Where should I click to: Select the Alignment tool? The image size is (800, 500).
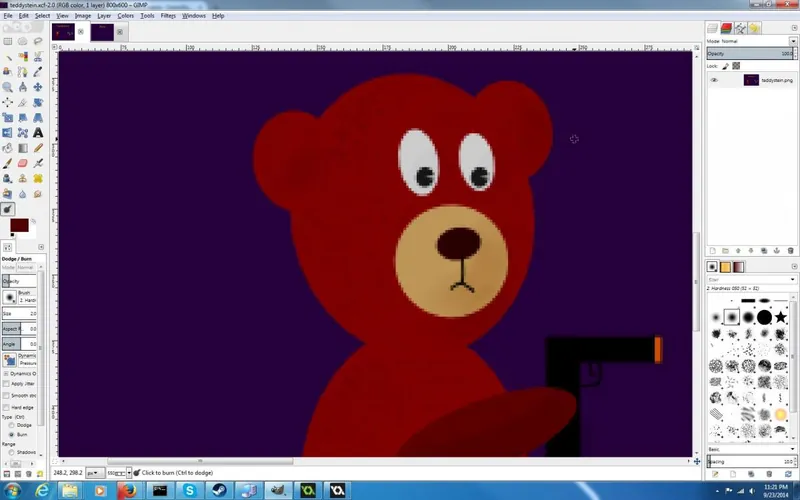pyautogui.click(x=8, y=103)
